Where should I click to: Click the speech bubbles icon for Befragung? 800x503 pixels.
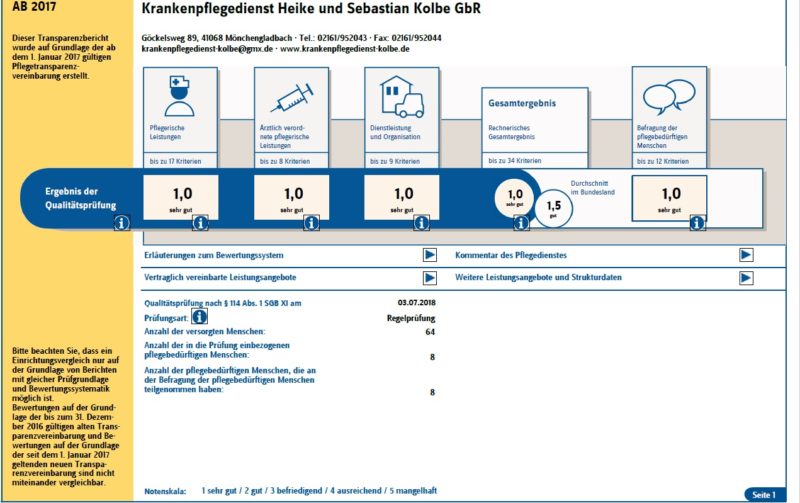tap(669, 97)
